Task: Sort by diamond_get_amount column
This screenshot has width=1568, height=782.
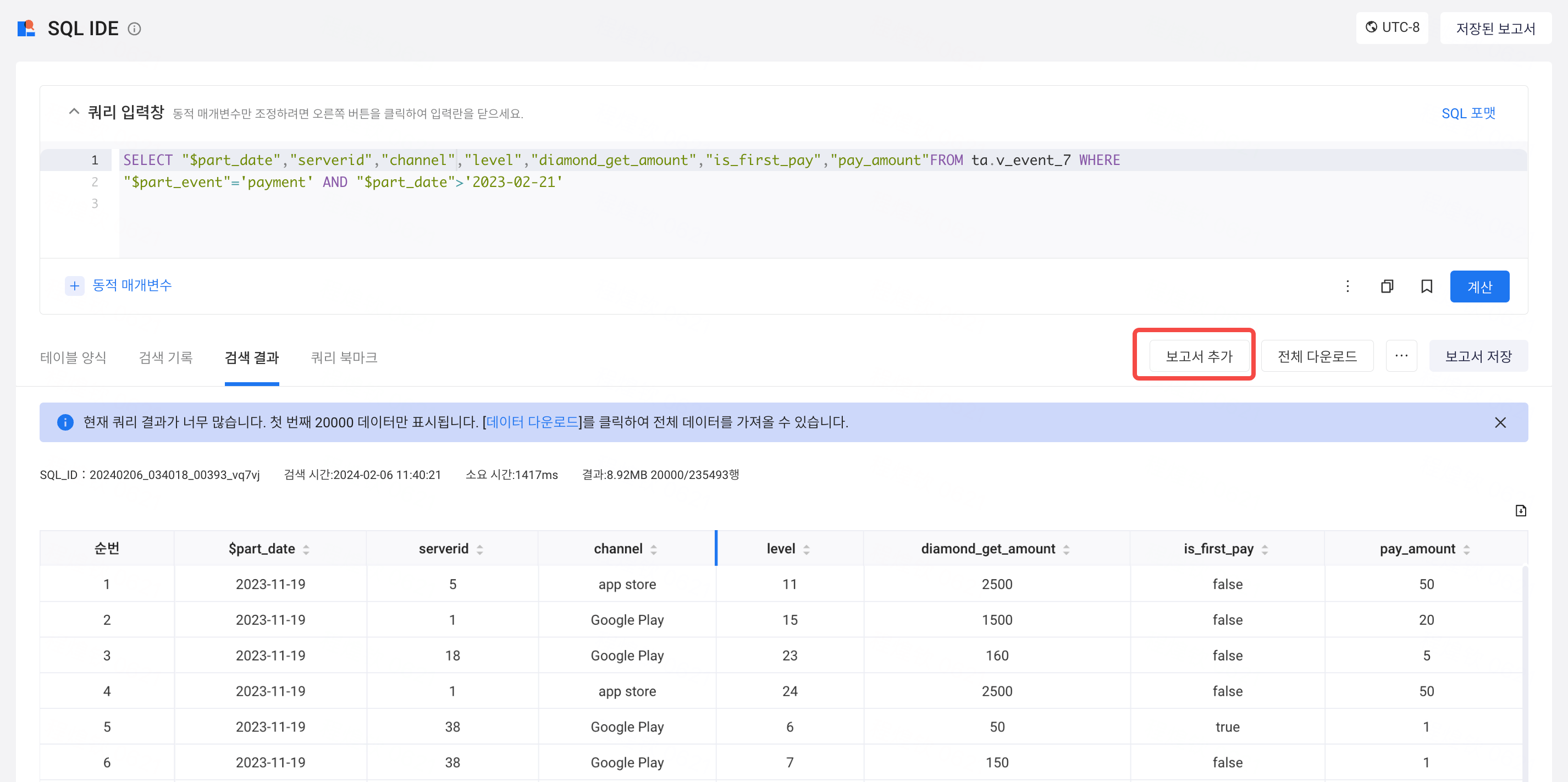Action: click(1067, 549)
